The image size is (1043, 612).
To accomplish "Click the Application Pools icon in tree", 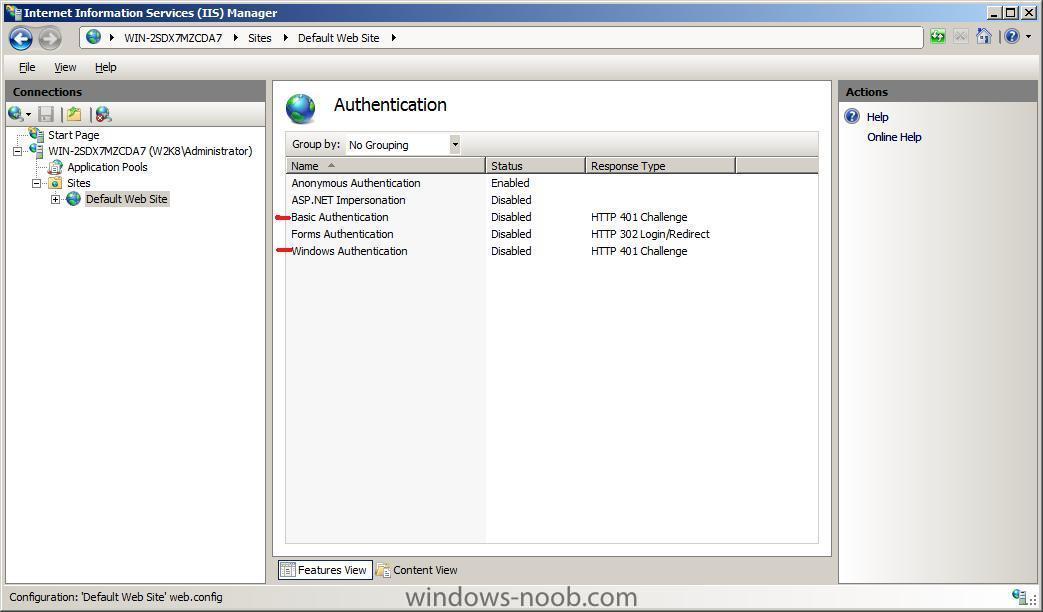I will (x=55, y=167).
